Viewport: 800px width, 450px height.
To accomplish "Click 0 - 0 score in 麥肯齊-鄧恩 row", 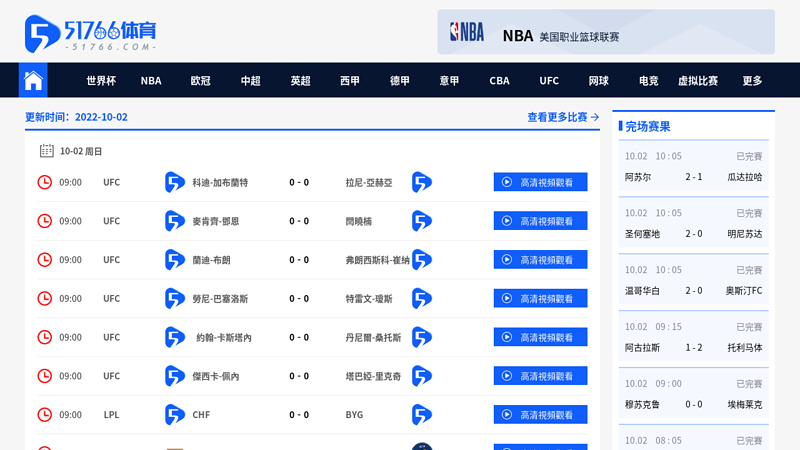I will pos(299,221).
